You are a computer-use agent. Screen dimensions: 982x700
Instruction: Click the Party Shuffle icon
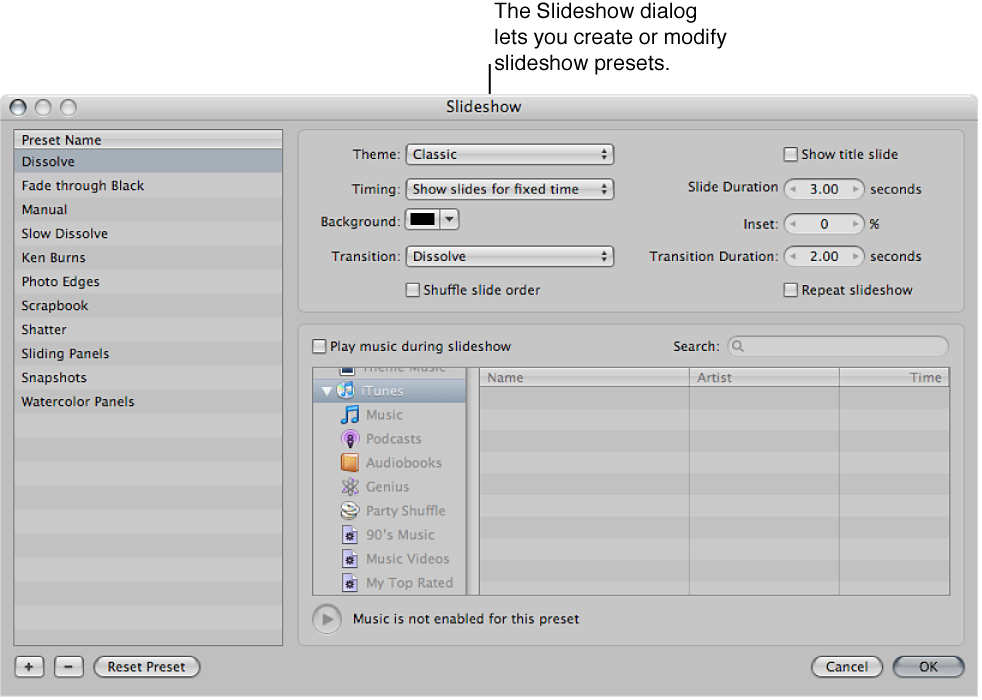click(x=349, y=510)
